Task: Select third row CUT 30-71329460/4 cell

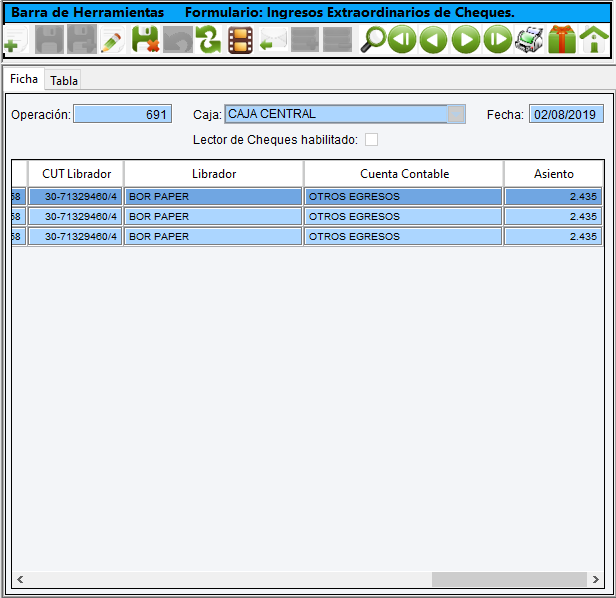Action: coord(75,237)
